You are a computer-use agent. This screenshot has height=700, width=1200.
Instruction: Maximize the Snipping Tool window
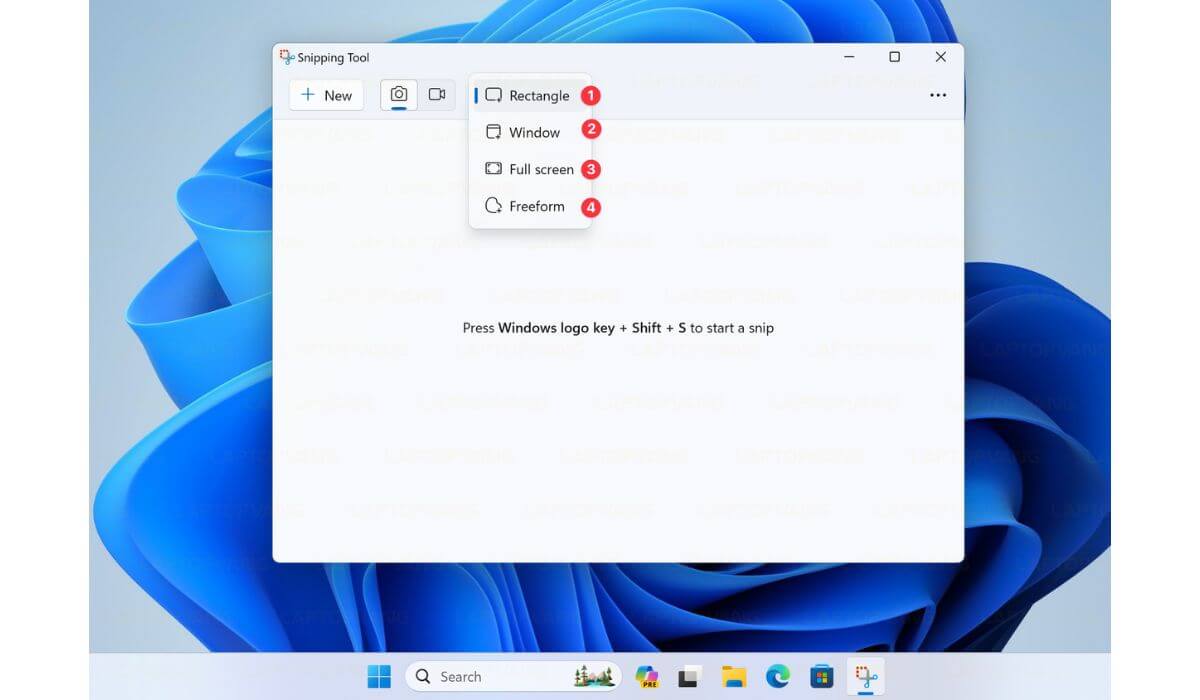click(895, 57)
